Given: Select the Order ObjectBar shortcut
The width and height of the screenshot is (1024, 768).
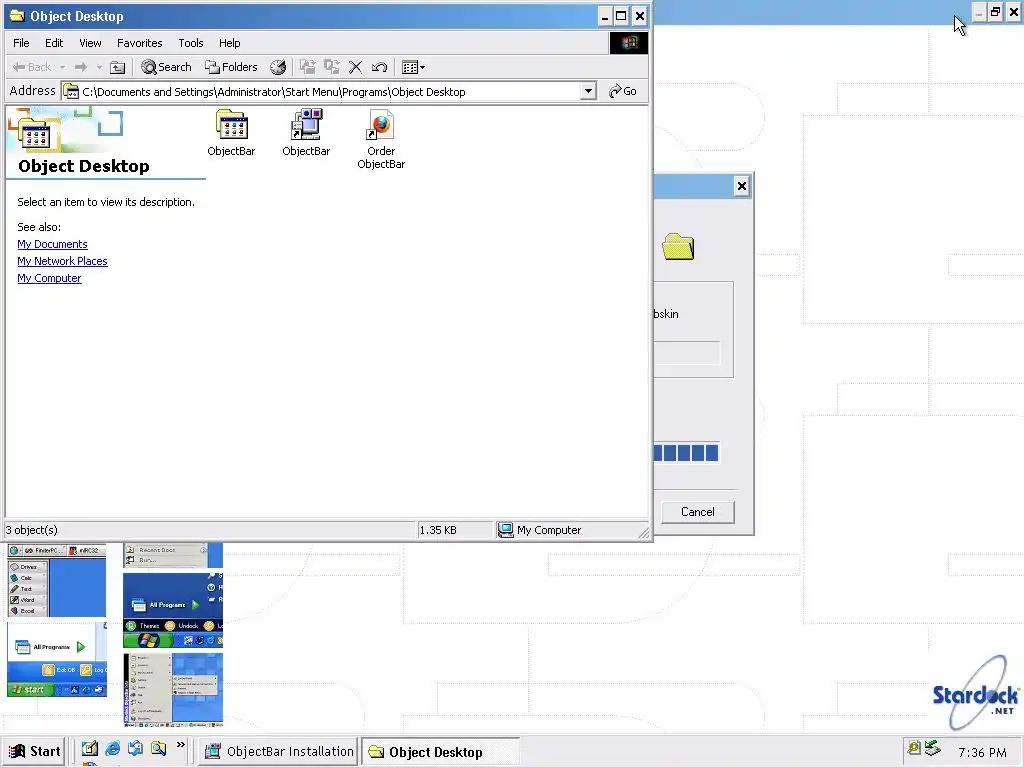Looking at the screenshot, I should 381,140.
